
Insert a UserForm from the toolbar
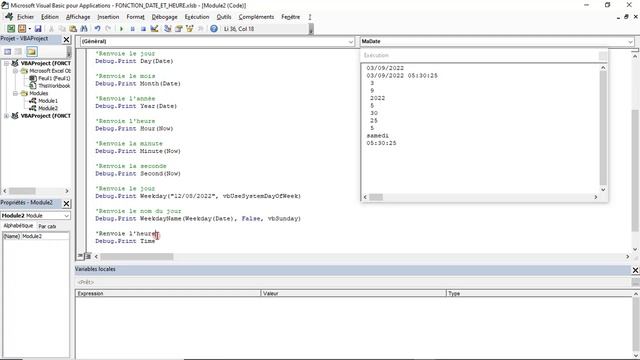[22, 29]
